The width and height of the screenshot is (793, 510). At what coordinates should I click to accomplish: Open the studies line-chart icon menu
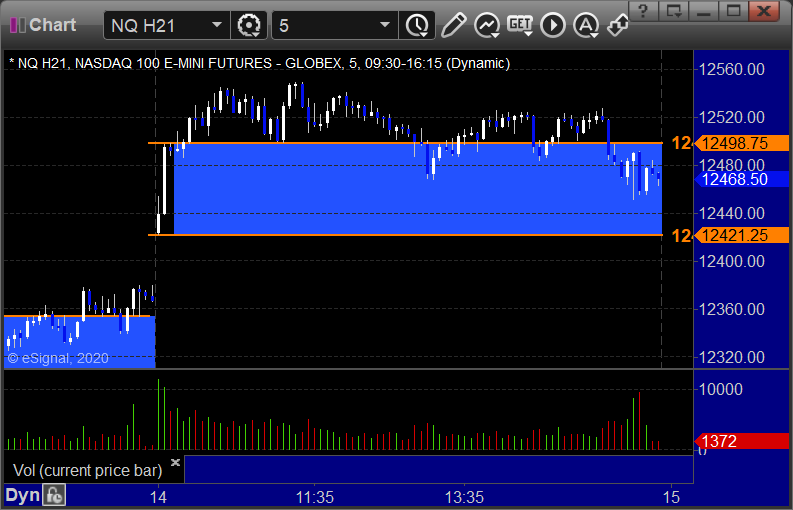pyautogui.click(x=487, y=25)
